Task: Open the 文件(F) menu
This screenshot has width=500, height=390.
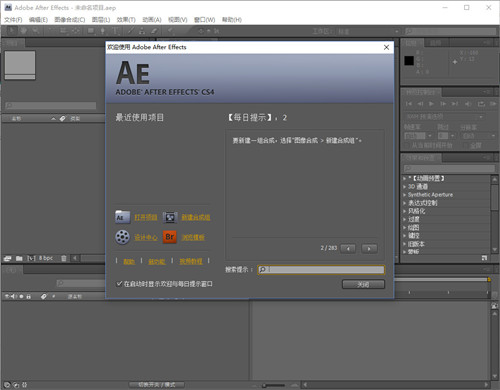Action: (x=13, y=20)
